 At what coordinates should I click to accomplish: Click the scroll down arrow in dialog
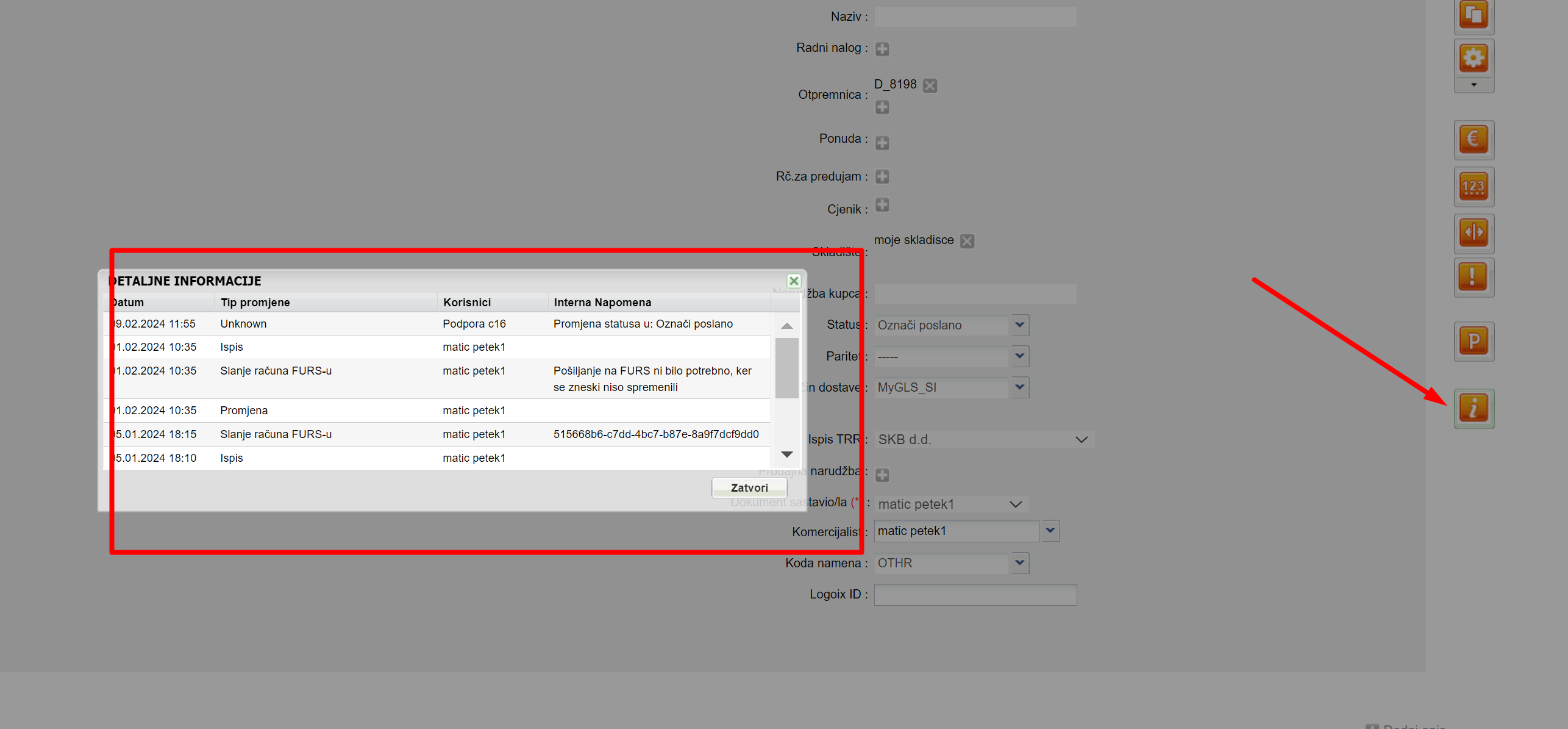click(x=787, y=454)
